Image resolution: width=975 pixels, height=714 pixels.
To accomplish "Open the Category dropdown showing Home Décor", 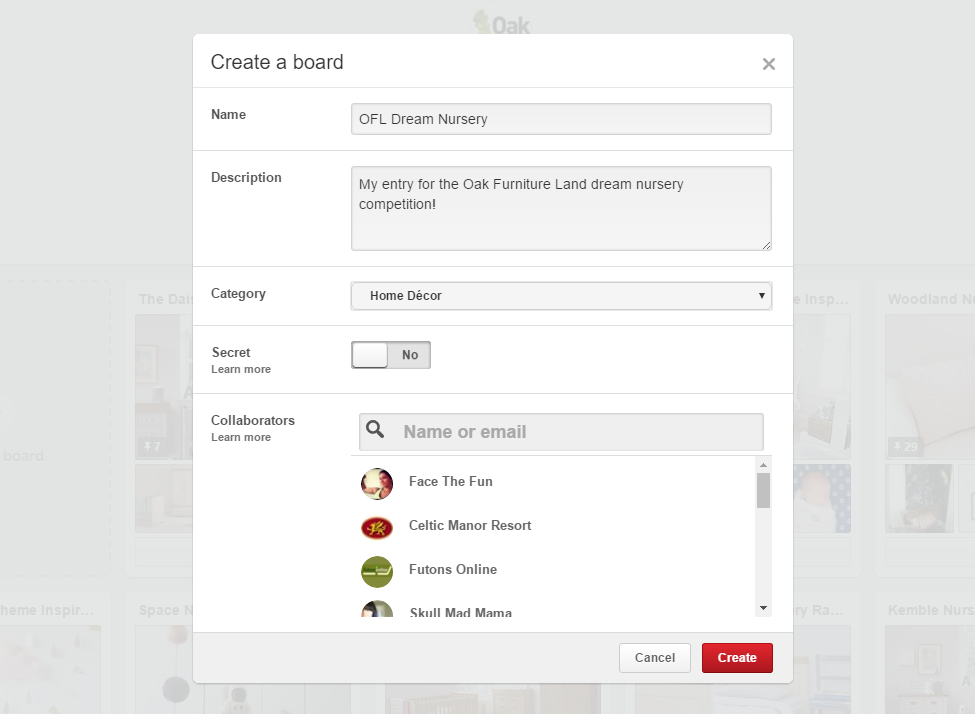I will (x=561, y=296).
